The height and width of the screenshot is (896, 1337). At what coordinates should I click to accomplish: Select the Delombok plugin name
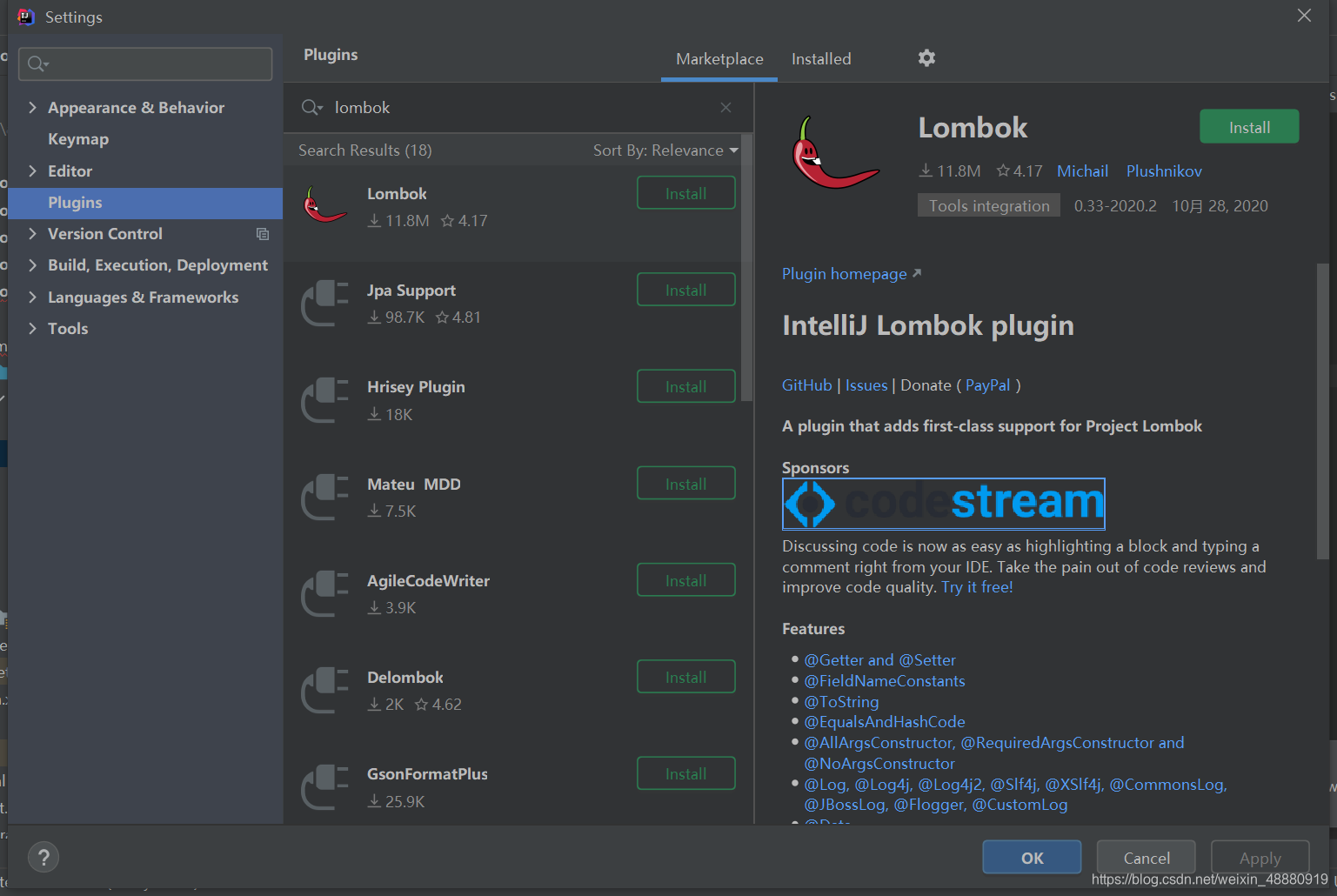(x=405, y=678)
